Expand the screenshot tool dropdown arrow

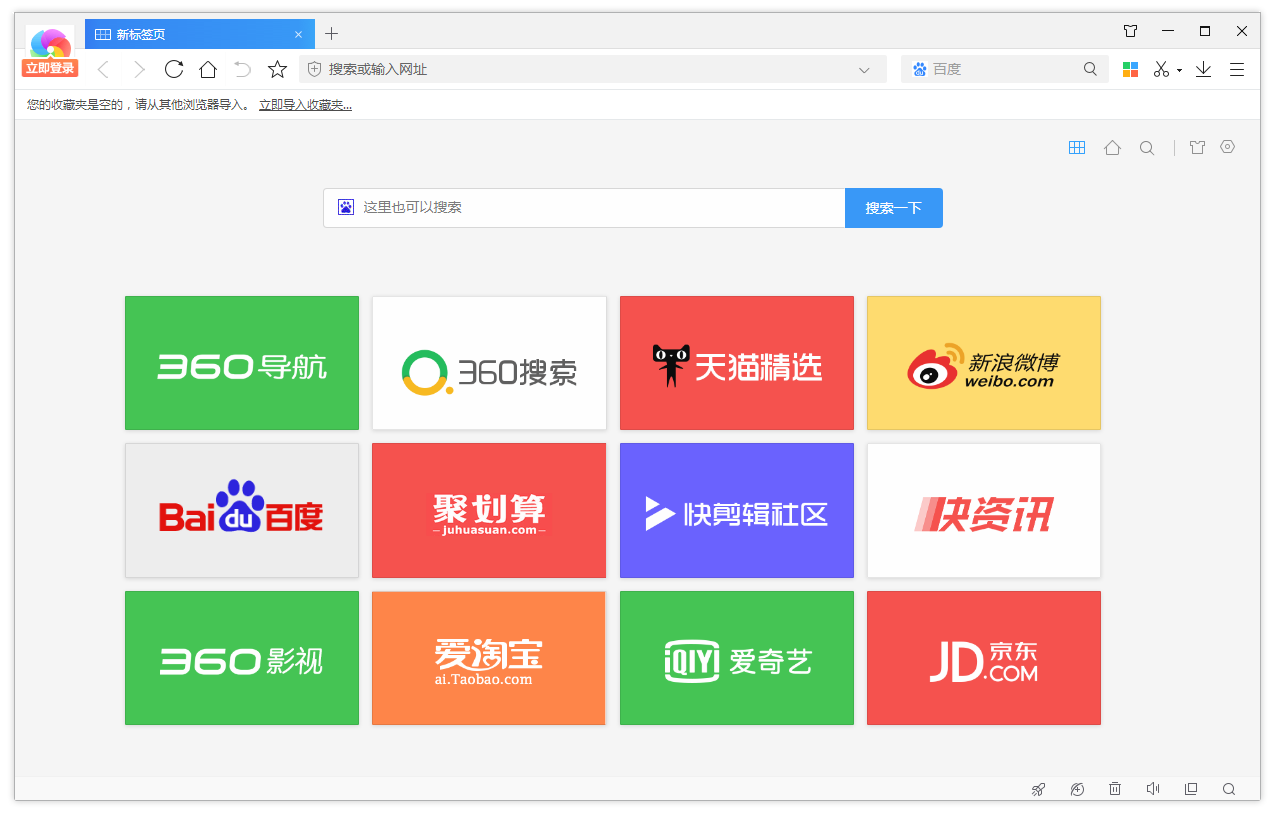1179,70
